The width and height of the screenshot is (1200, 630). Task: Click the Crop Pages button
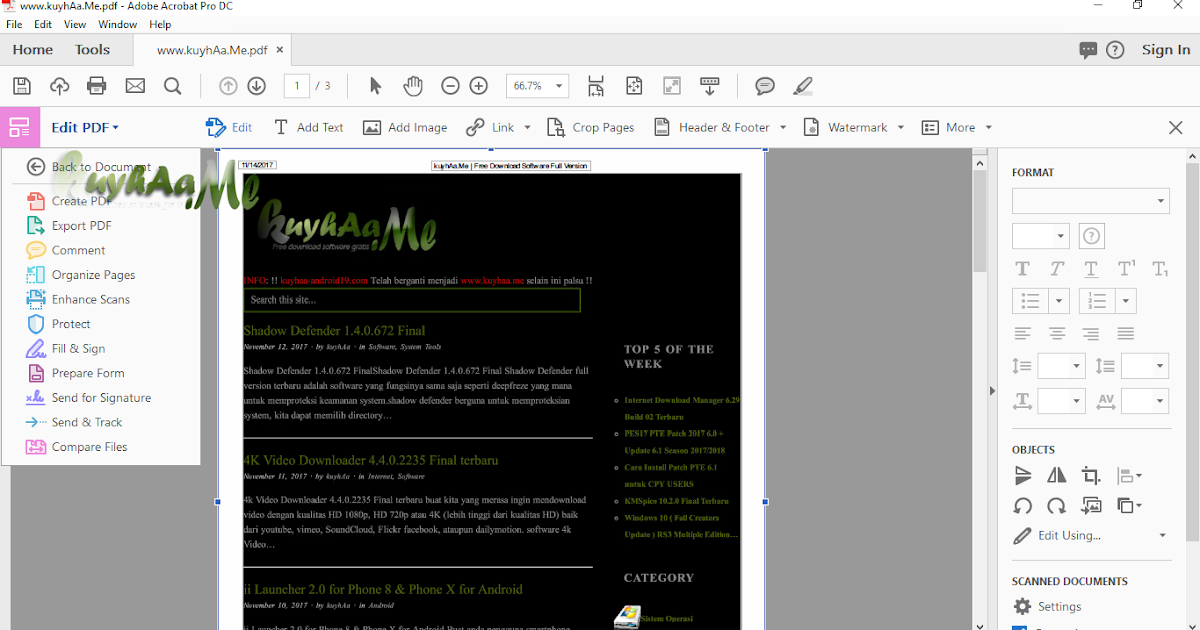point(591,127)
